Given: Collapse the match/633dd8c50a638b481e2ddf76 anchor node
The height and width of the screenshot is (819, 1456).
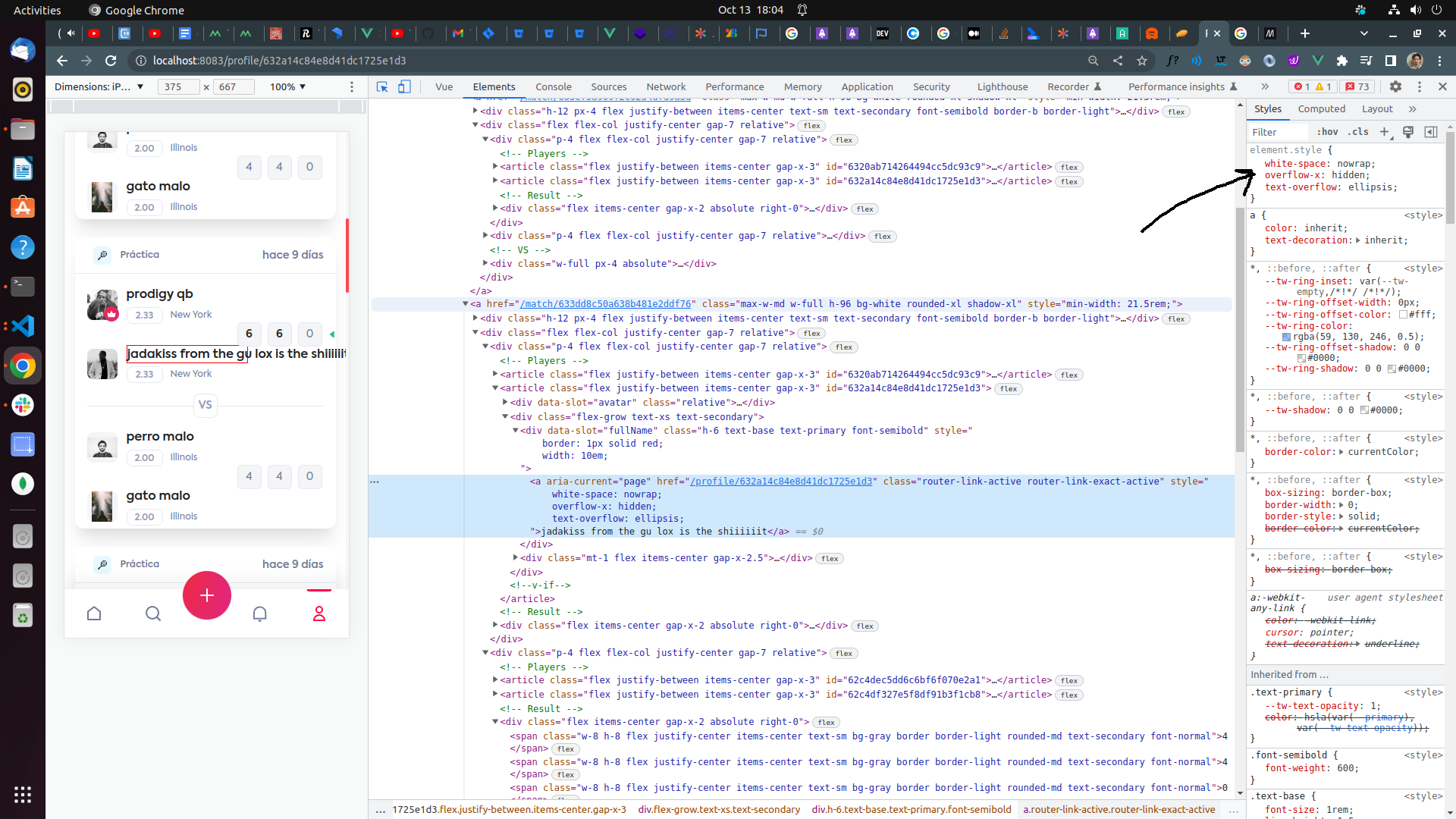Looking at the screenshot, I should coord(465,304).
